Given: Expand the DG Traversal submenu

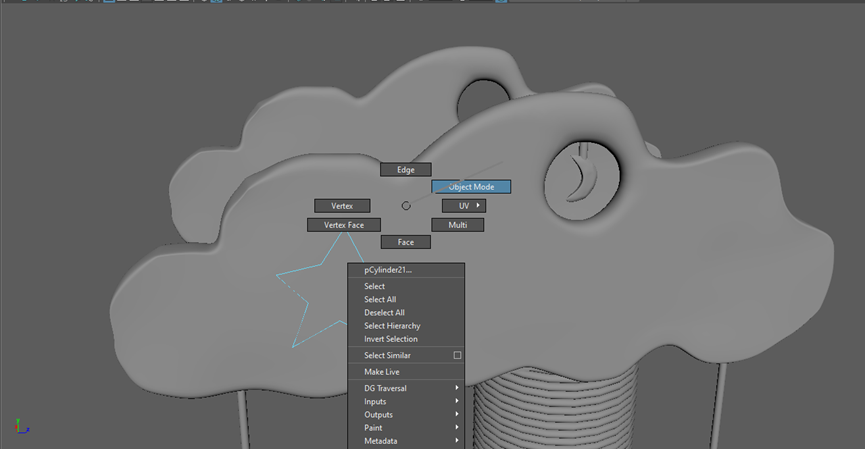Looking at the screenshot, I should pyautogui.click(x=406, y=388).
